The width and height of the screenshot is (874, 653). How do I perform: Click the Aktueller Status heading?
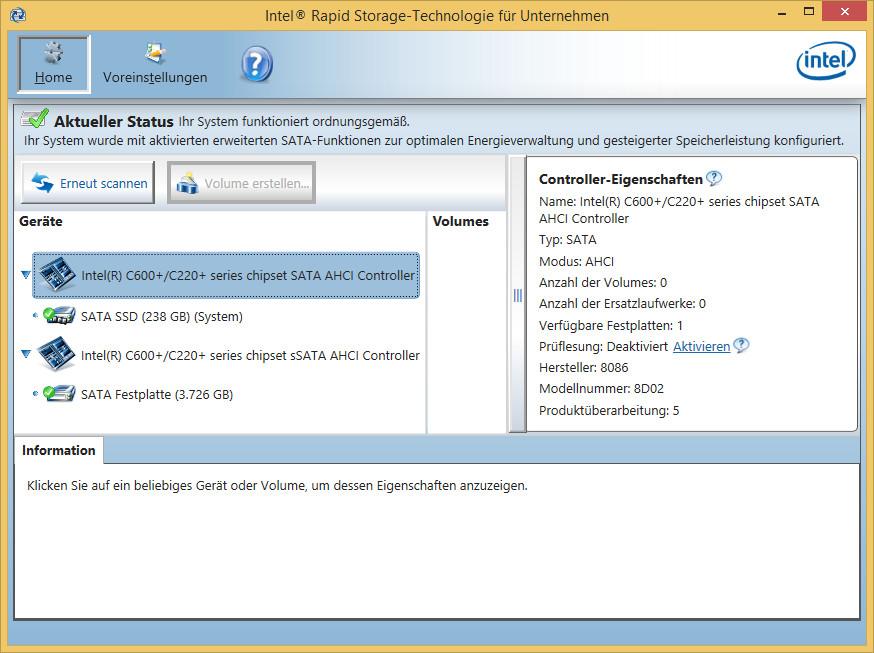(x=114, y=121)
